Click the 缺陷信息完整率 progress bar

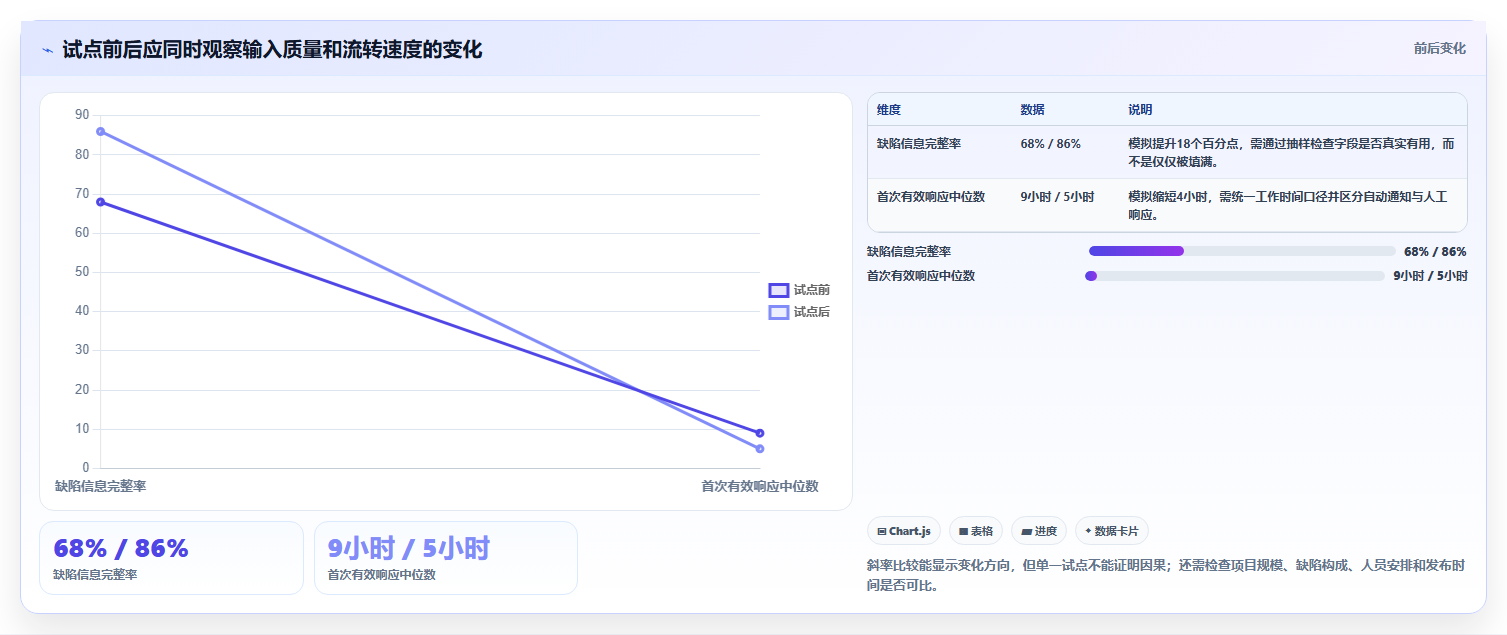[1242, 251]
